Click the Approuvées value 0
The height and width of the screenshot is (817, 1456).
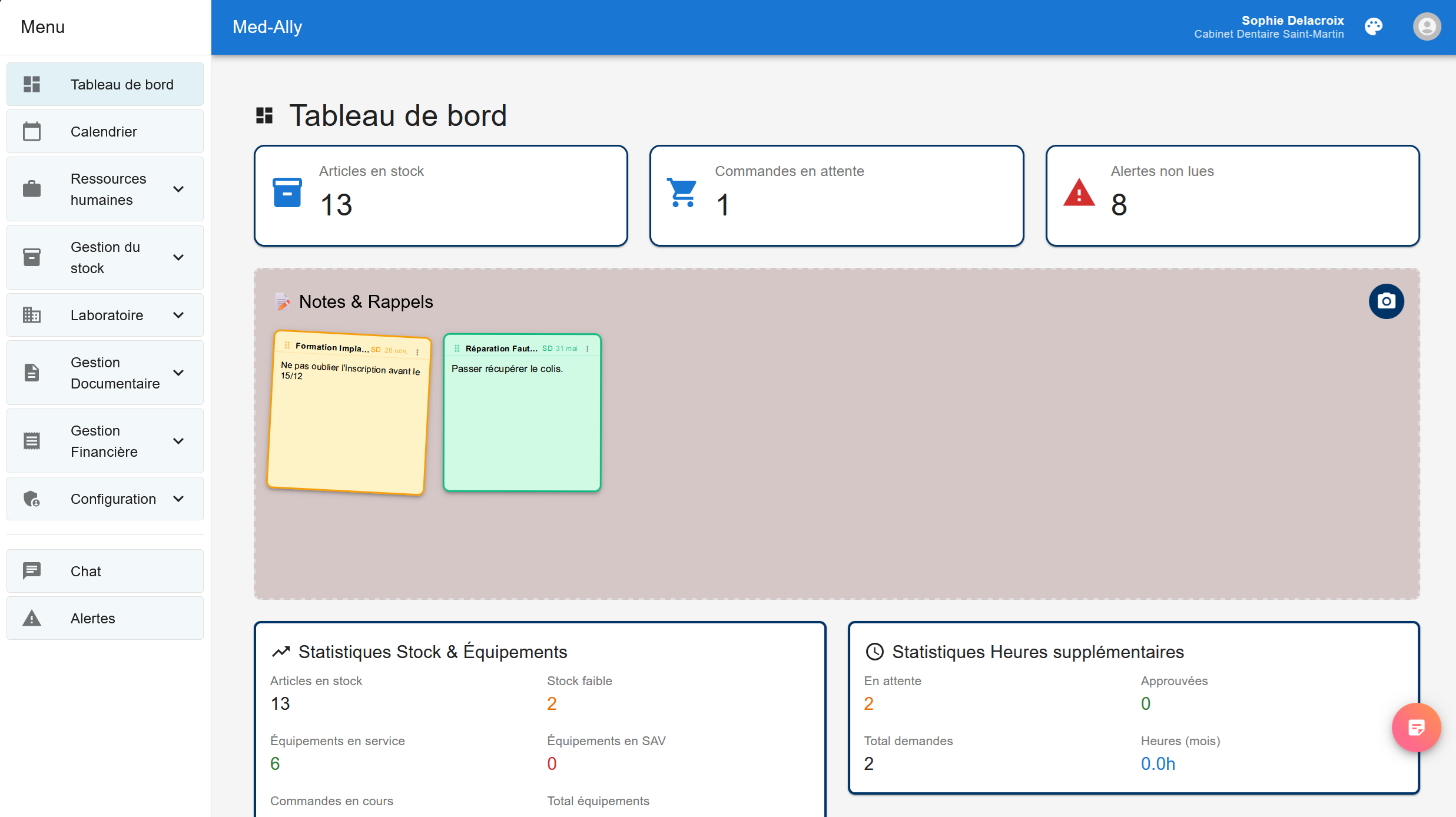coord(1145,703)
